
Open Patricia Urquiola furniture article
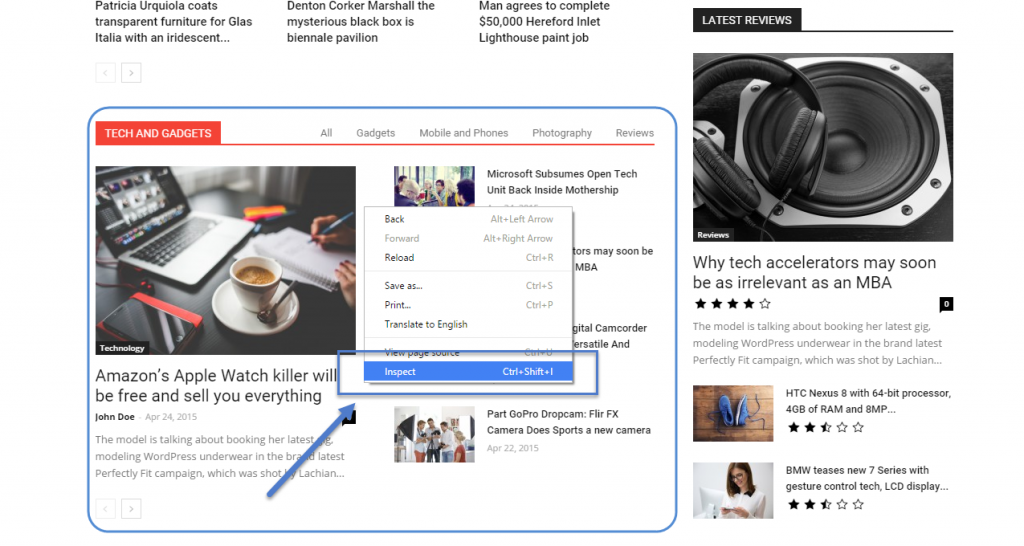click(x=174, y=22)
